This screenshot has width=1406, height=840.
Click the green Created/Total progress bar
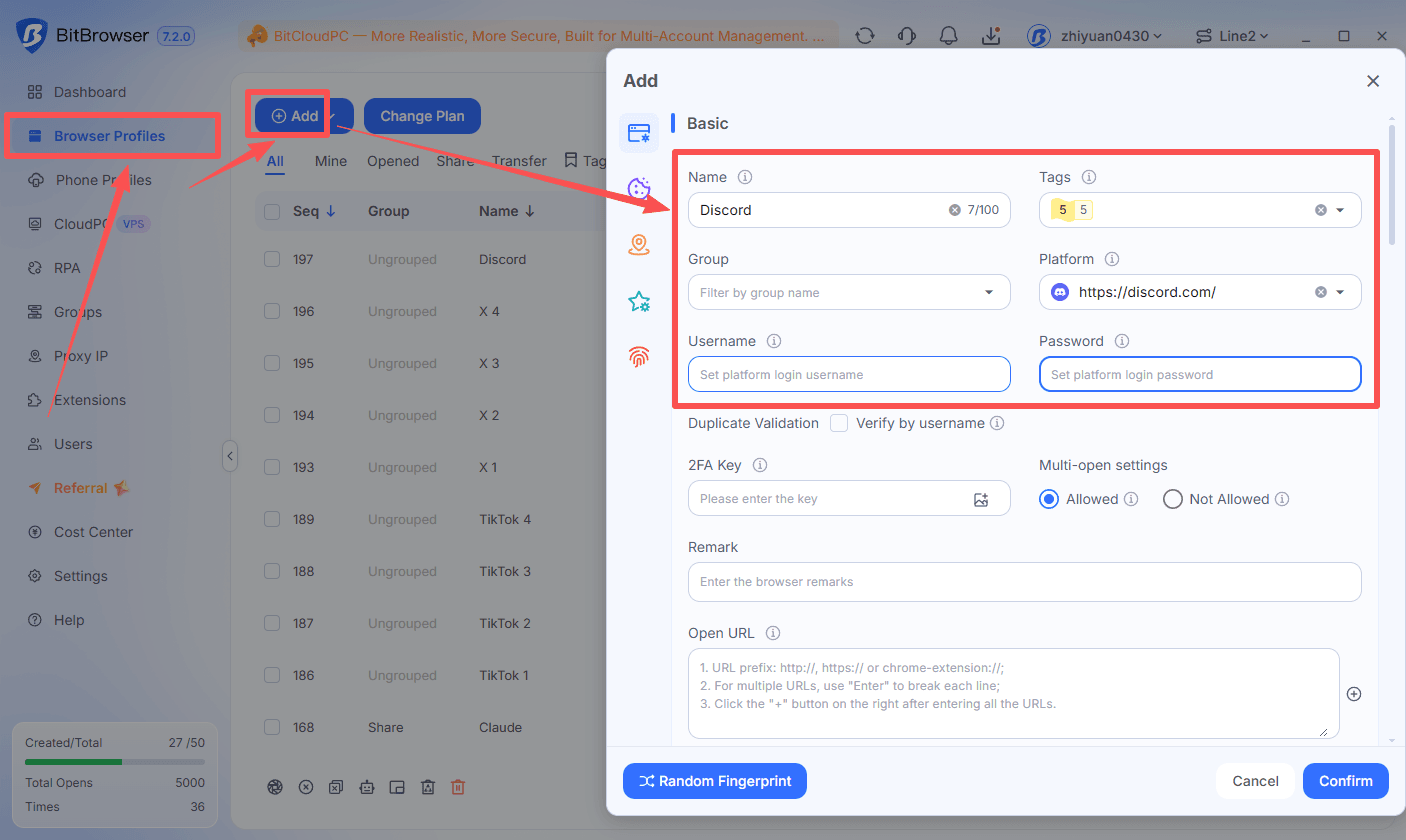[x=115, y=762]
